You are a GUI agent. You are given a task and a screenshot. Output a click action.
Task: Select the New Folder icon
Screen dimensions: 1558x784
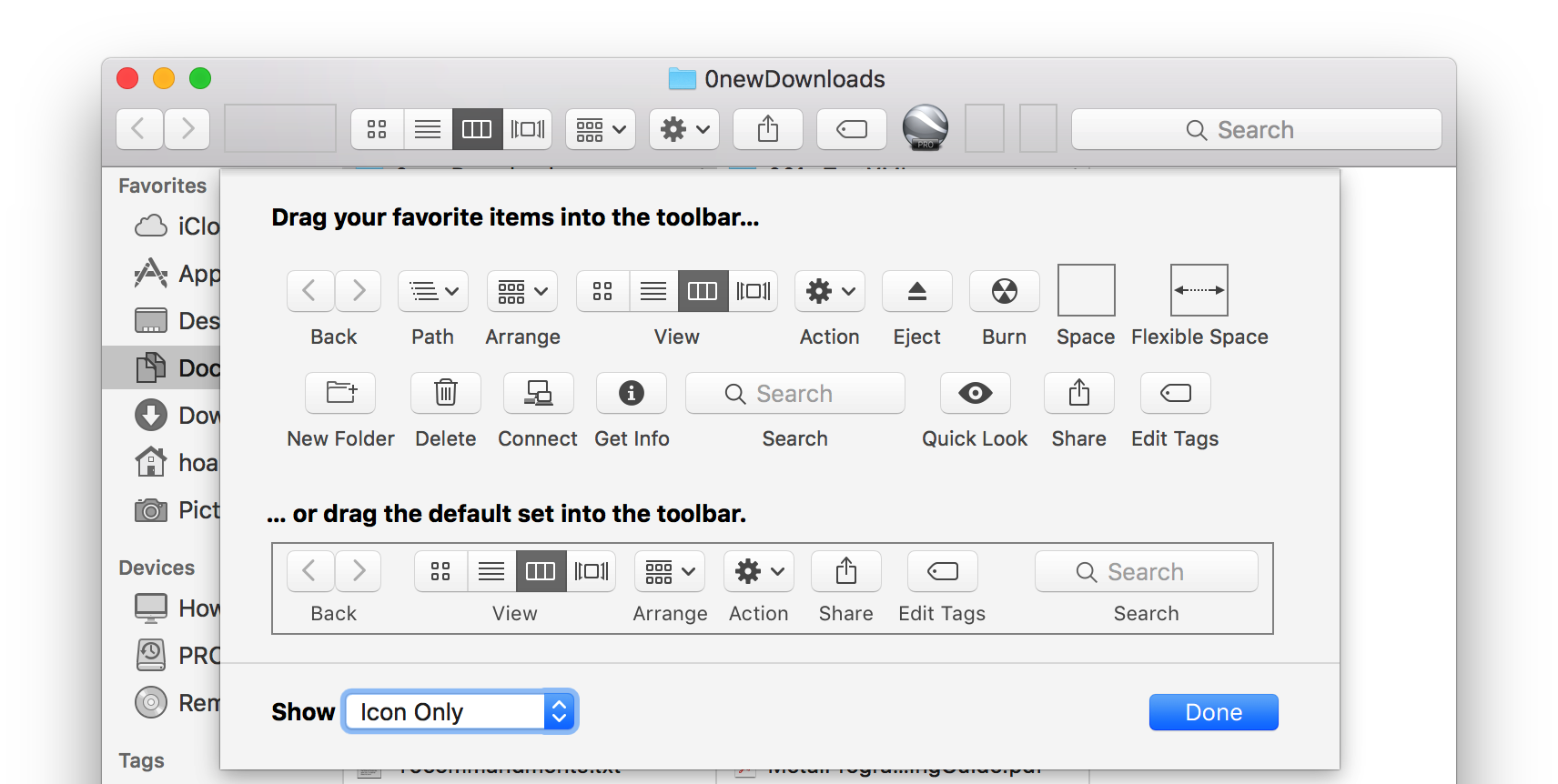click(340, 393)
